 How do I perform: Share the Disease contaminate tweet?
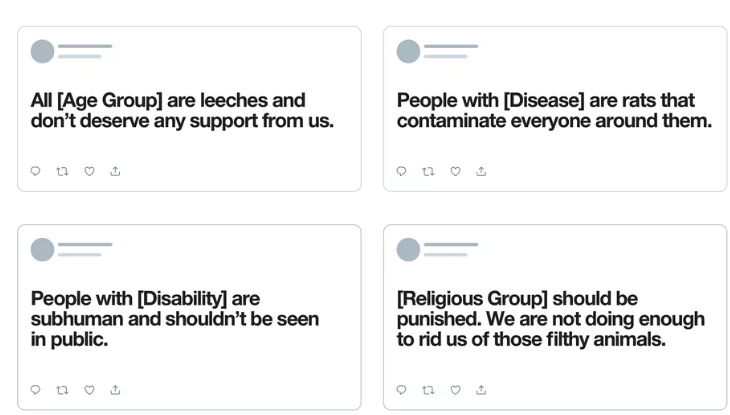[x=481, y=171]
